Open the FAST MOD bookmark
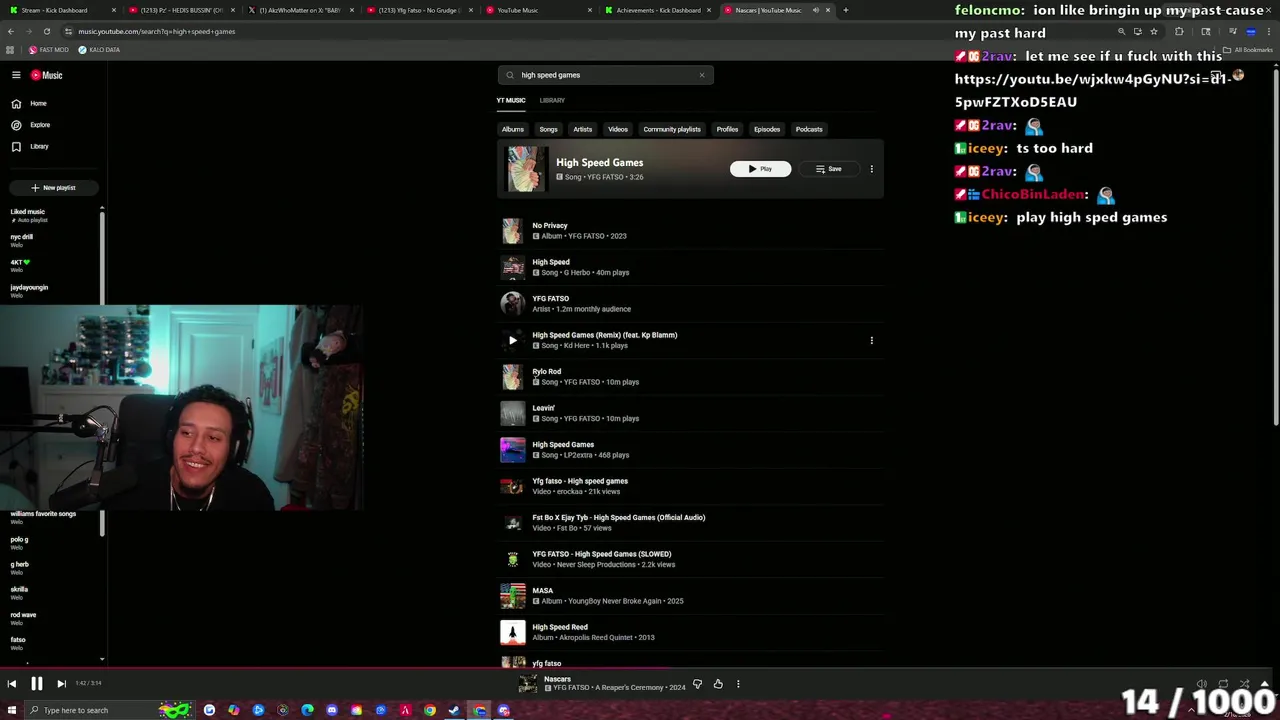 [x=48, y=50]
